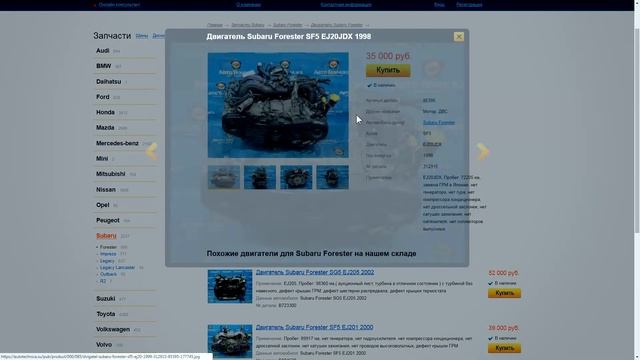Select the fourth engine thumbnail
Screen dimensions: 640x360
point(332,177)
